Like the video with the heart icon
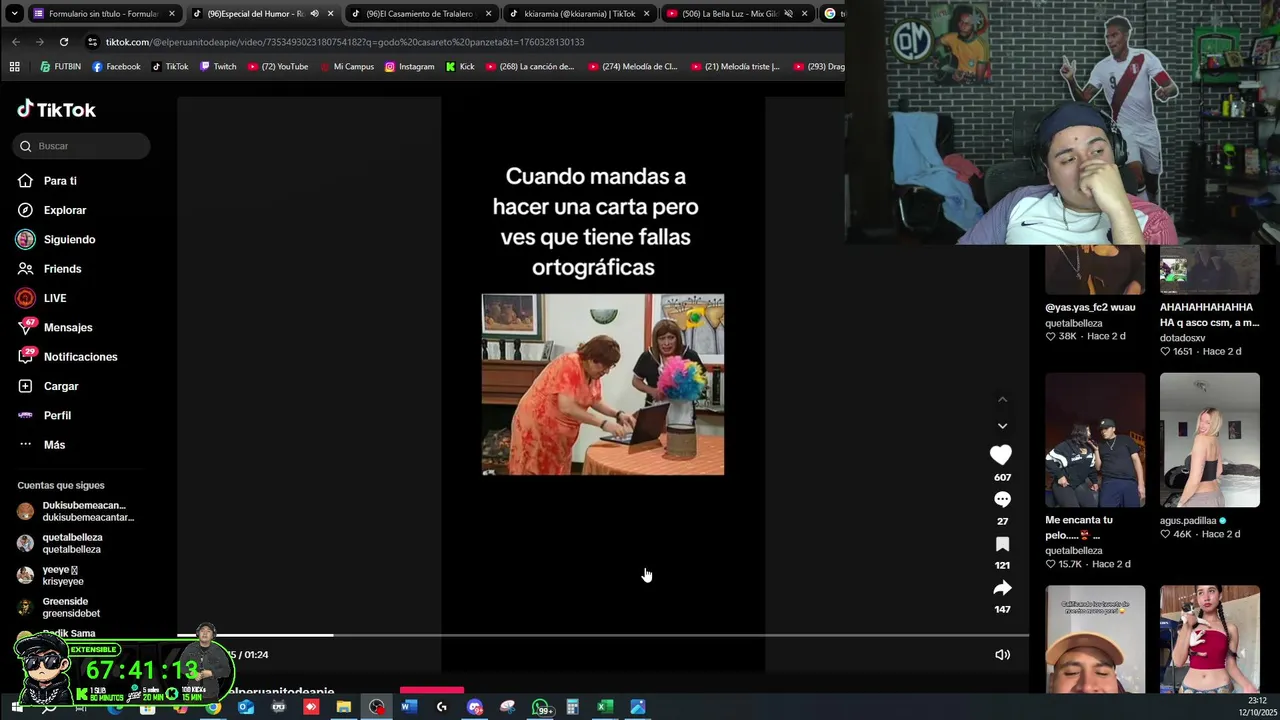 (1001, 455)
